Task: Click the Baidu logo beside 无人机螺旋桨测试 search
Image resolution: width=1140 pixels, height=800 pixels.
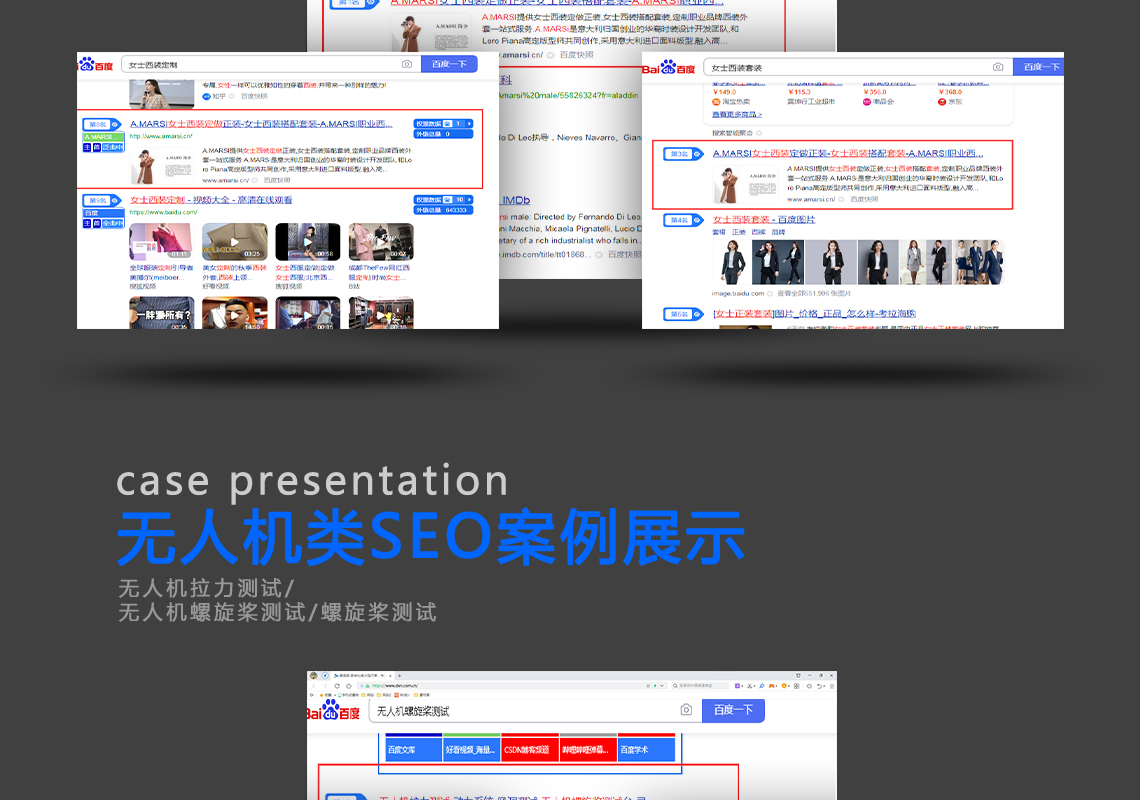Action: coord(334,711)
